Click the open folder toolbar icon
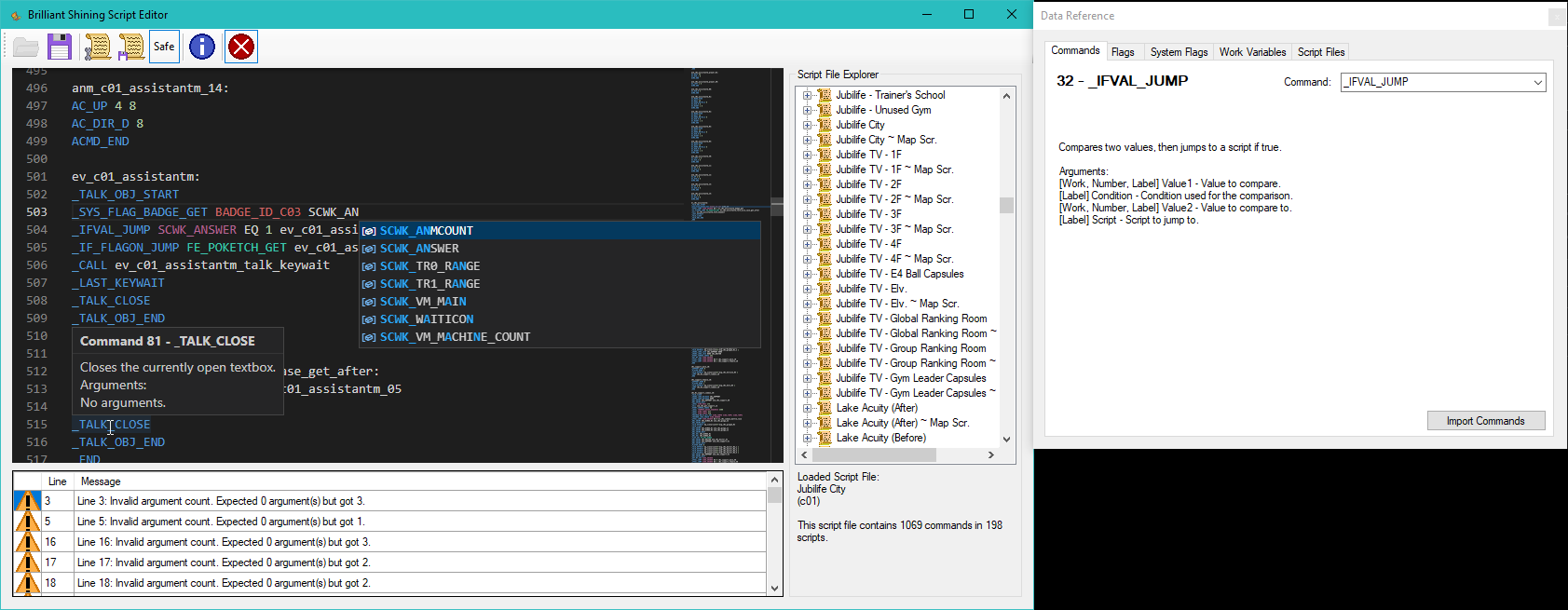The height and width of the screenshot is (610, 1568). pyautogui.click(x=26, y=47)
